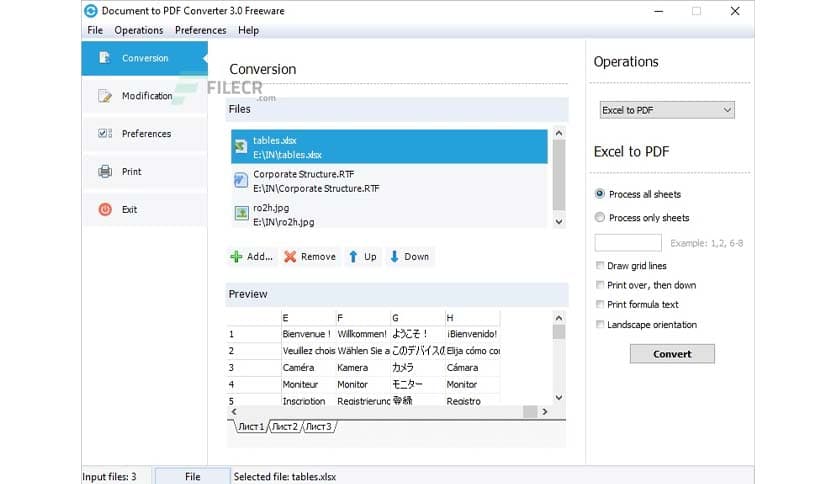Click the Cámara cell in preview
The image size is (836, 484).
(x=472, y=368)
